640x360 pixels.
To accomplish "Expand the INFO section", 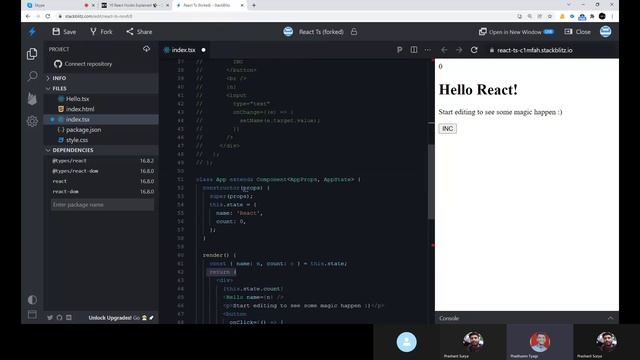I will pyautogui.click(x=102, y=78).
